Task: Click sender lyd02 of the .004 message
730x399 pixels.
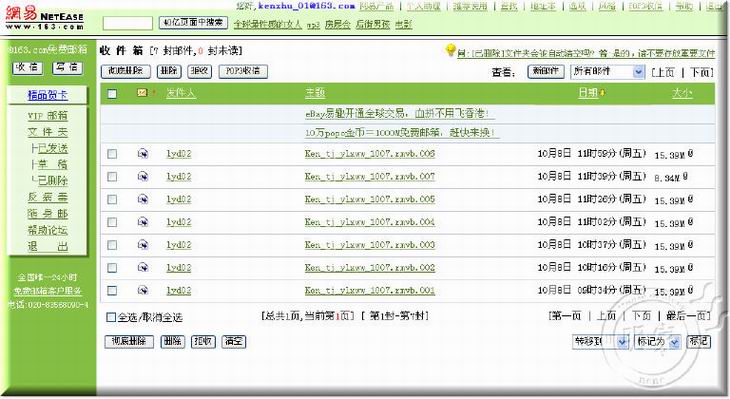Action: (179, 222)
